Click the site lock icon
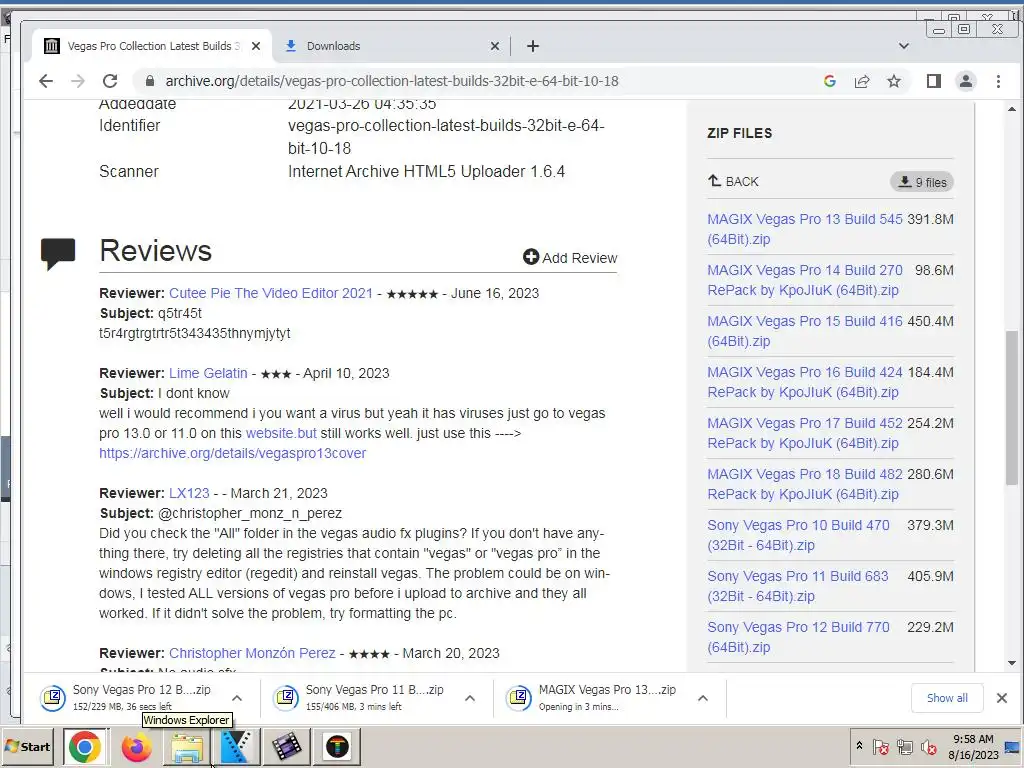The height and width of the screenshot is (768, 1024). [x=150, y=81]
